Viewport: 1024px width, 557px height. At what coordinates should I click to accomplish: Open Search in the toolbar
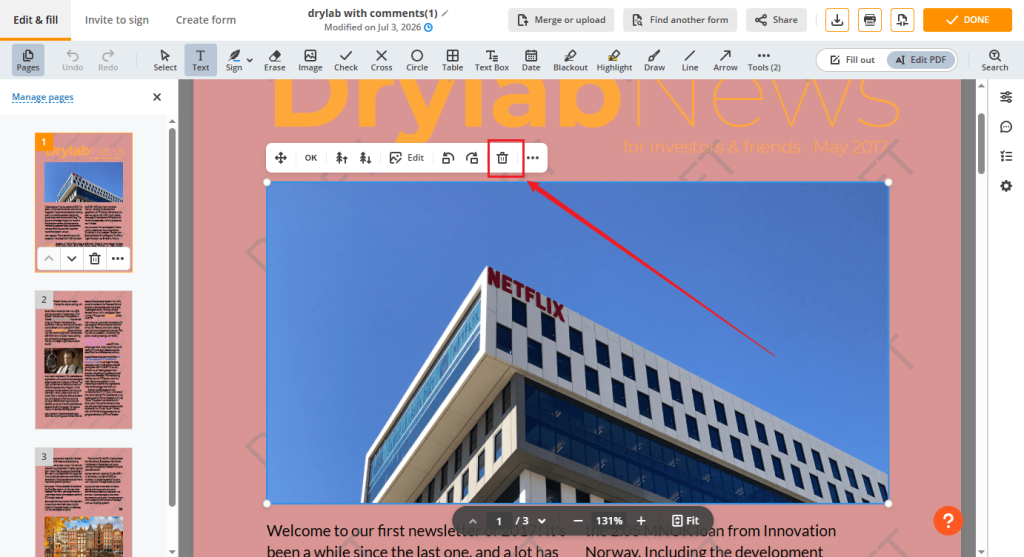click(x=995, y=59)
